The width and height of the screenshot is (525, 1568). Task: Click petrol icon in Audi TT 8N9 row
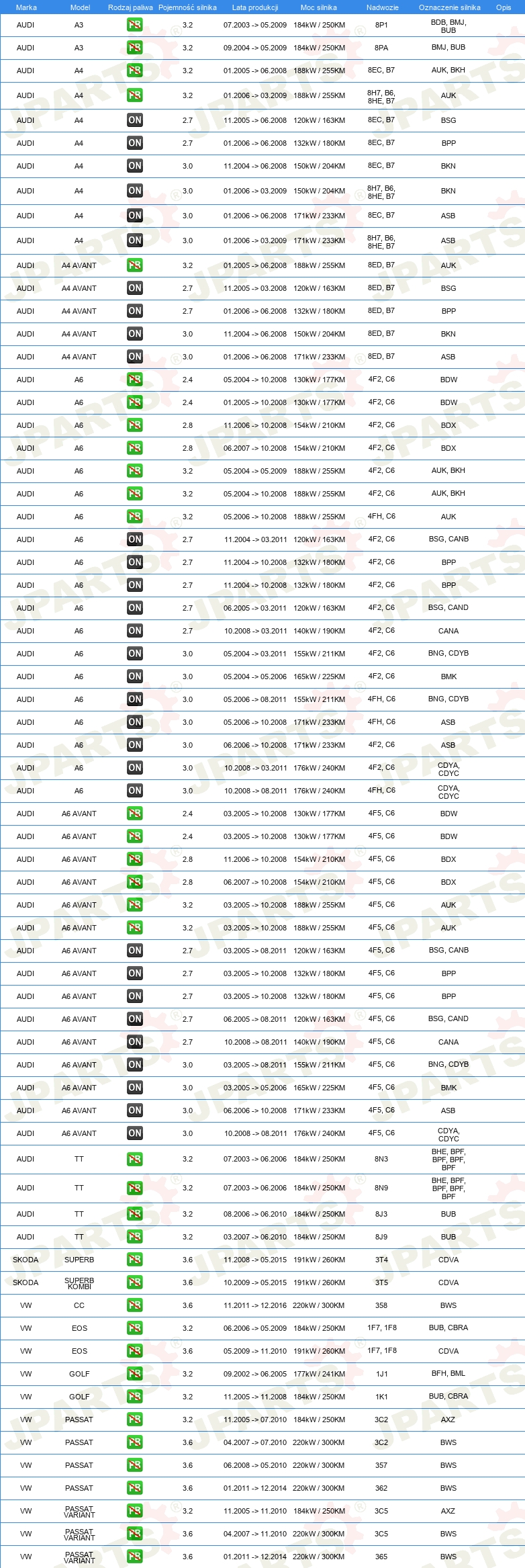click(134, 1188)
